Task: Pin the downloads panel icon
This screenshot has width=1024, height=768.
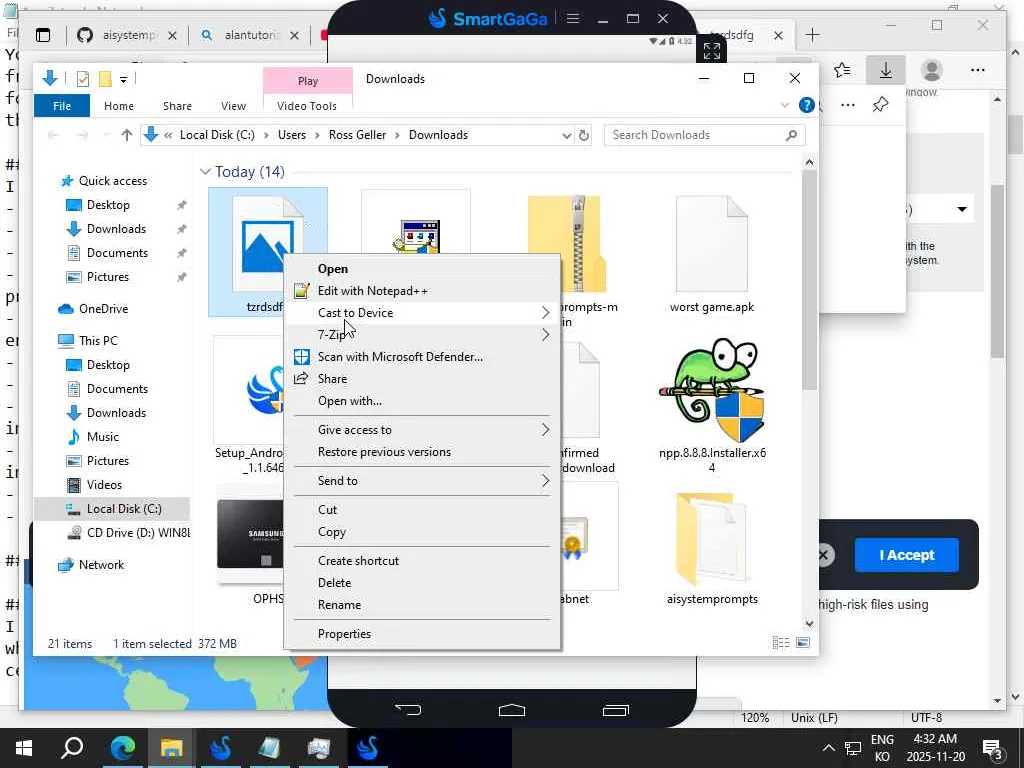Action: coord(881,104)
